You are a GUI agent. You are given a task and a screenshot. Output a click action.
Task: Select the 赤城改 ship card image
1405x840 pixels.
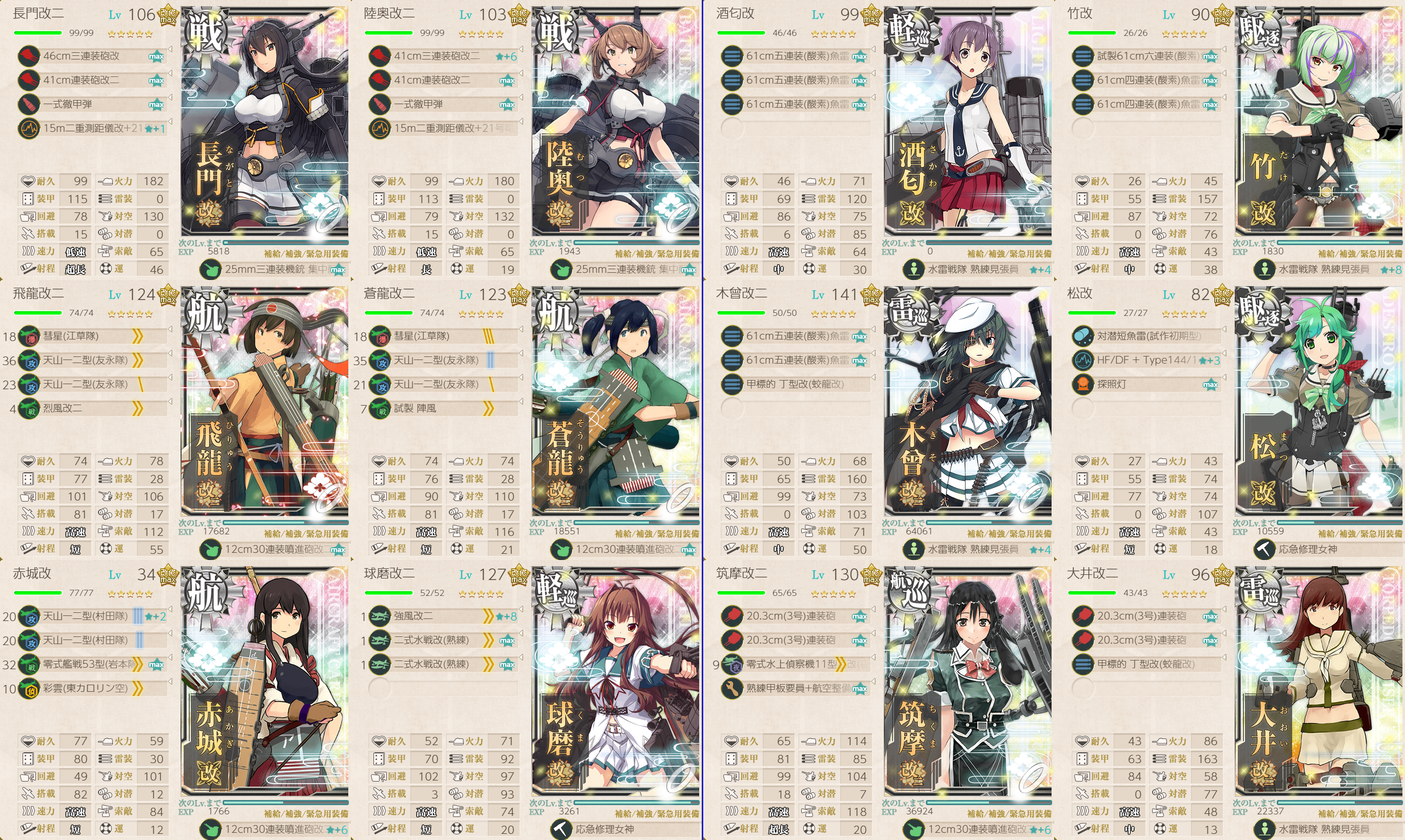click(264, 682)
